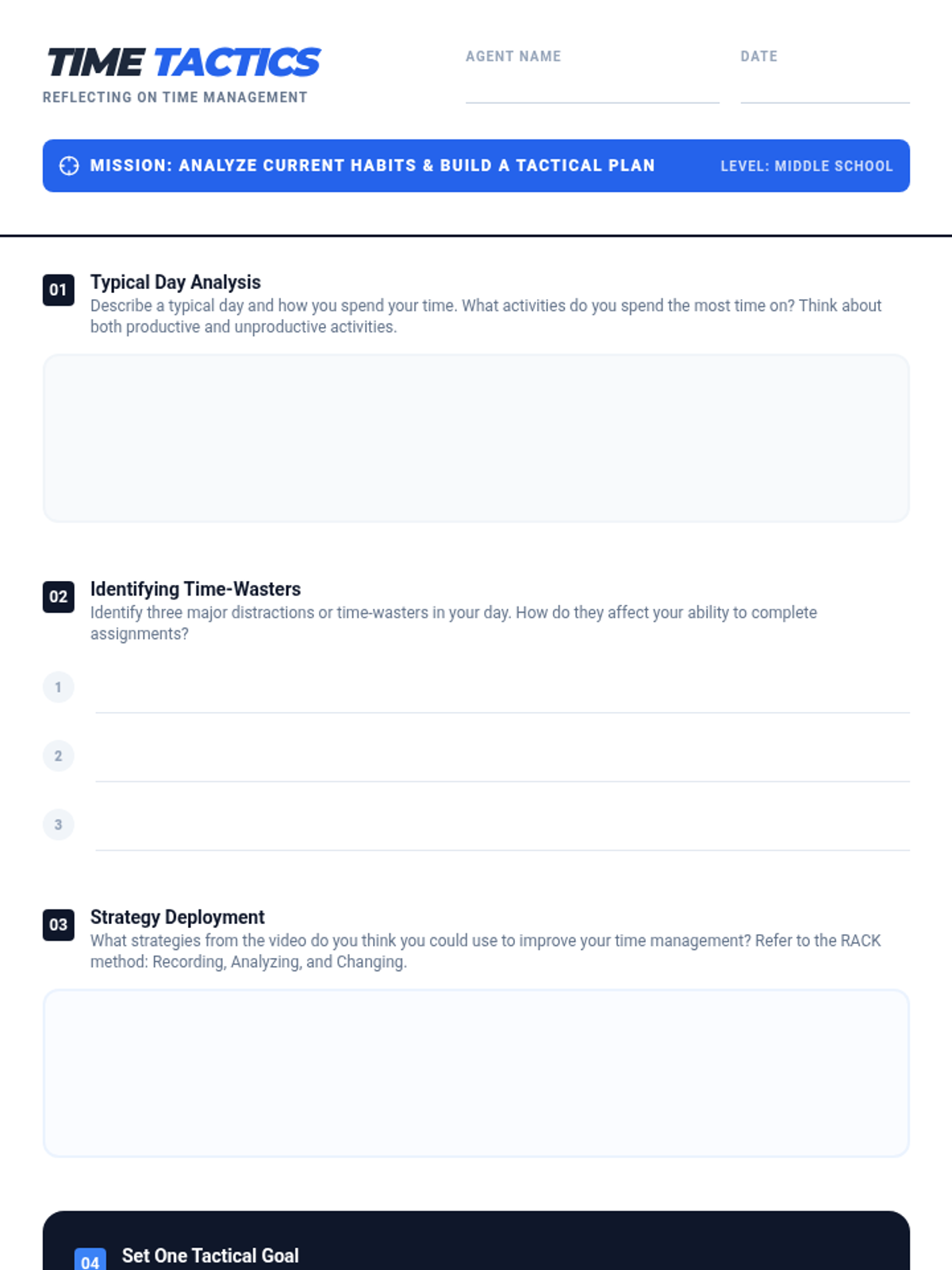Click circled number 3 bullet

59,825
